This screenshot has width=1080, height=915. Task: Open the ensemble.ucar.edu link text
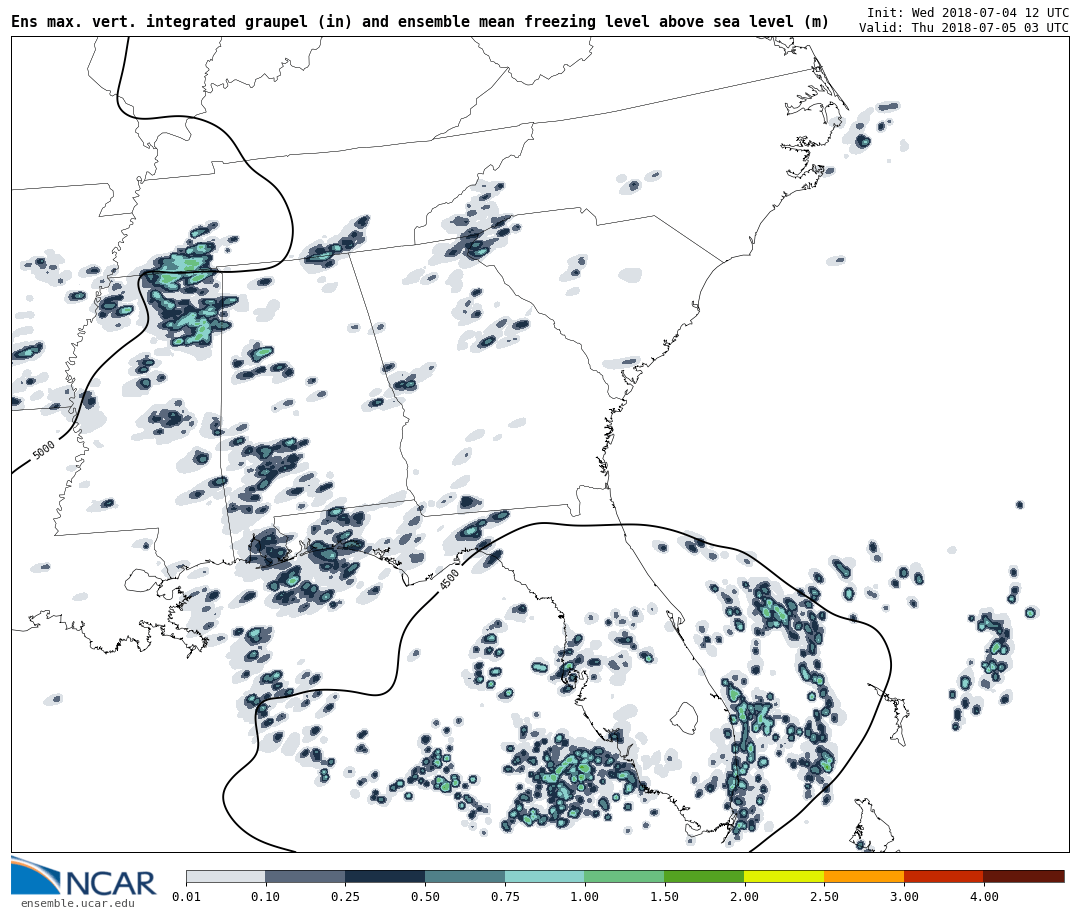77,904
